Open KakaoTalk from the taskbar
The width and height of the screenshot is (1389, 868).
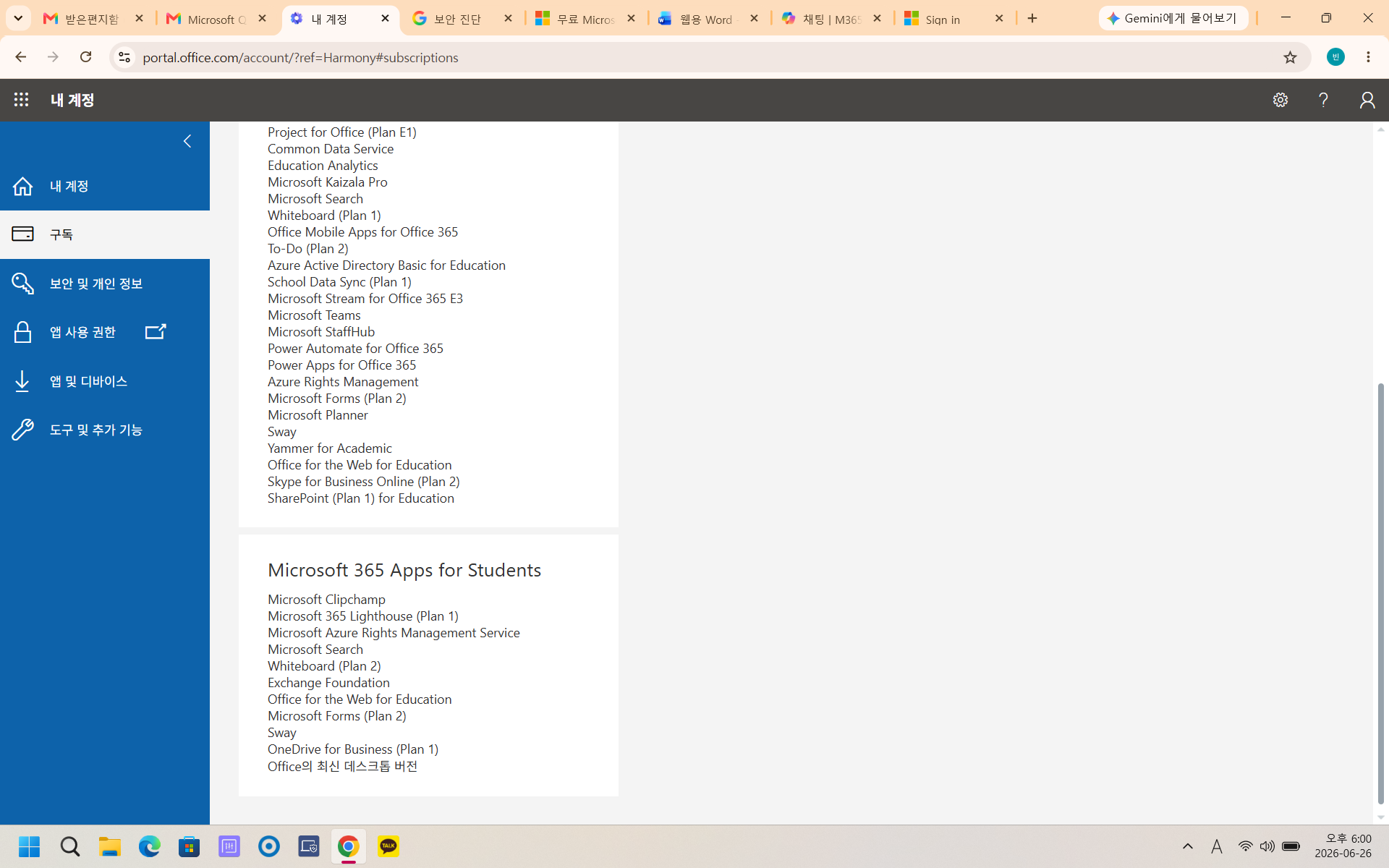pyautogui.click(x=388, y=846)
